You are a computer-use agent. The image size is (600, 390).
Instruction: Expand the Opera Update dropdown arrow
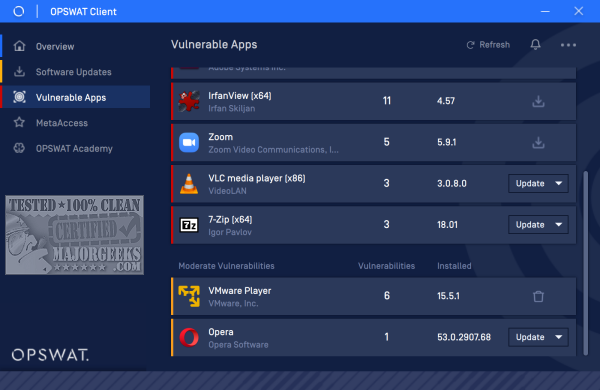559,337
